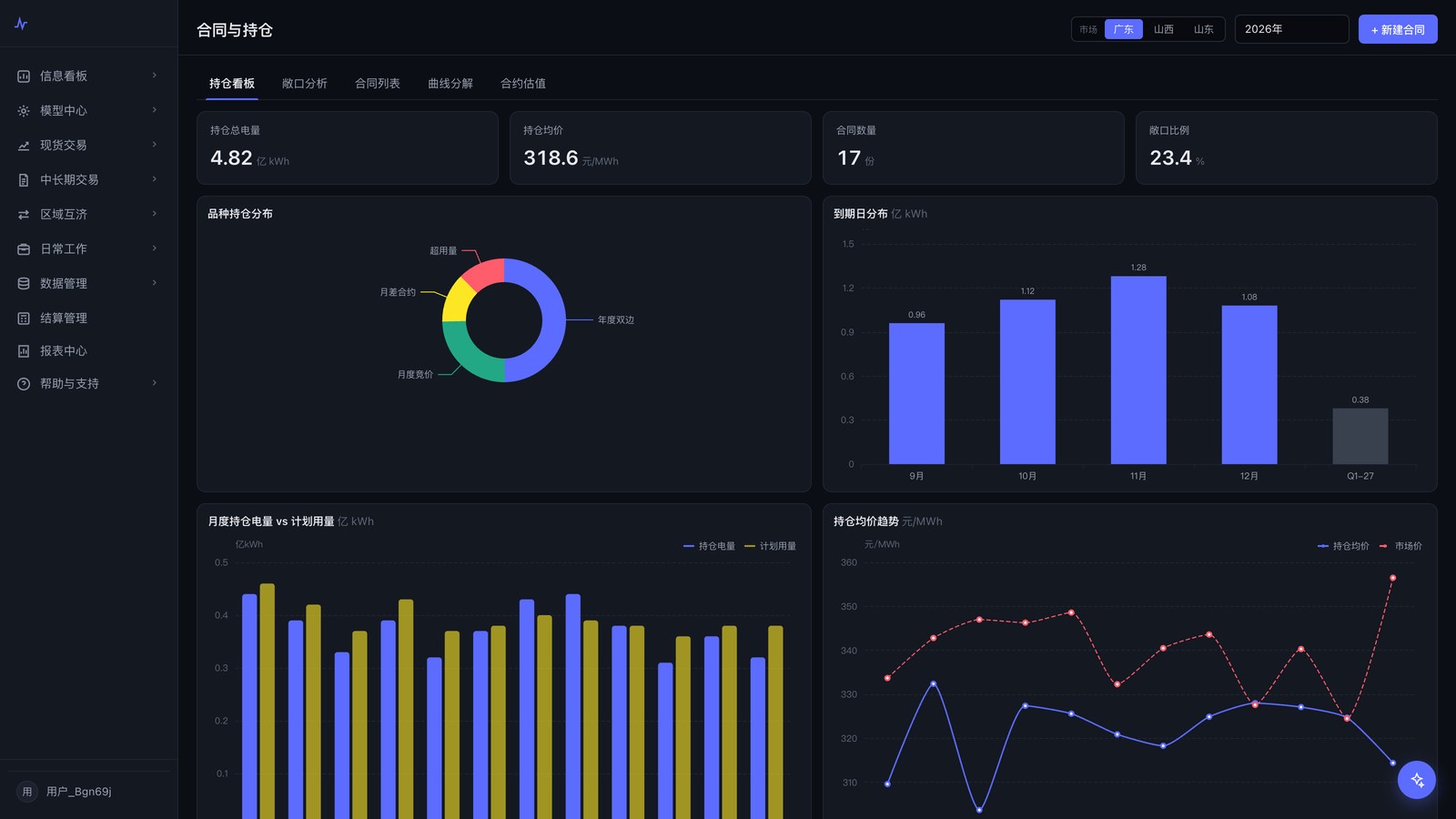1456x819 pixels.
Task: Click the 到期日分布 panel title
Action: click(x=861, y=214)
